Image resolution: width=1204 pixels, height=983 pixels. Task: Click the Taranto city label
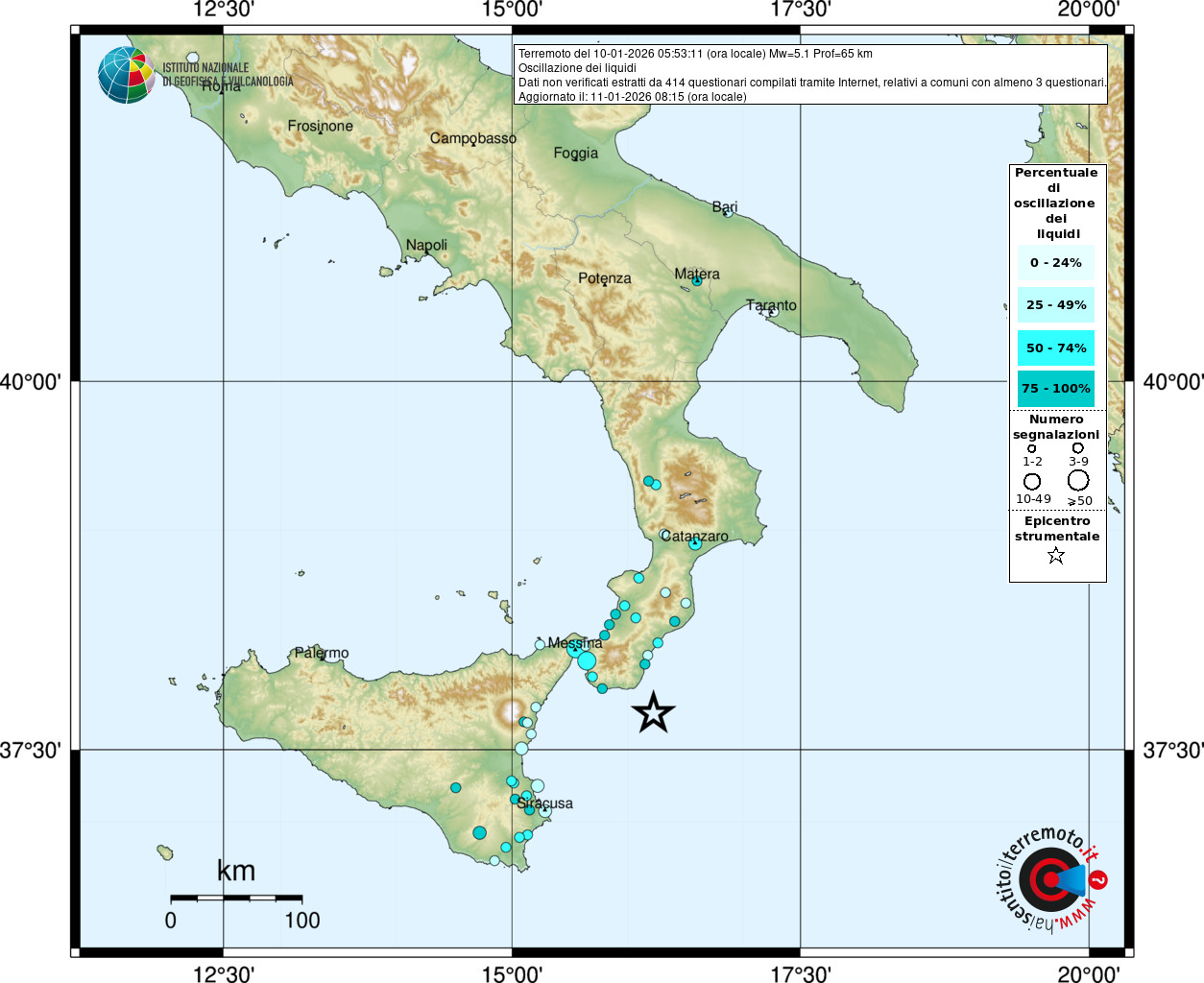pyautogui.click(x=772, y=305)
